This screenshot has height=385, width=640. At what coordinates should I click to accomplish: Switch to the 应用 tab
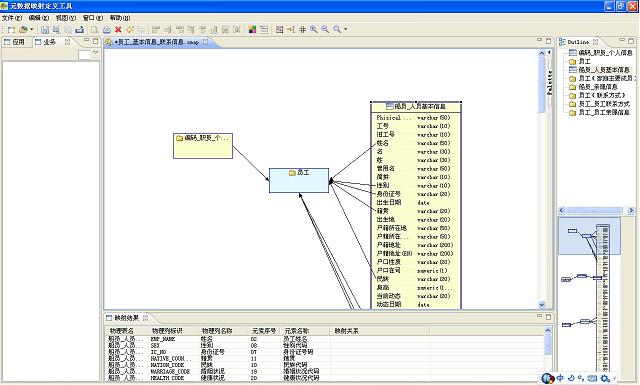coord(15,42)
